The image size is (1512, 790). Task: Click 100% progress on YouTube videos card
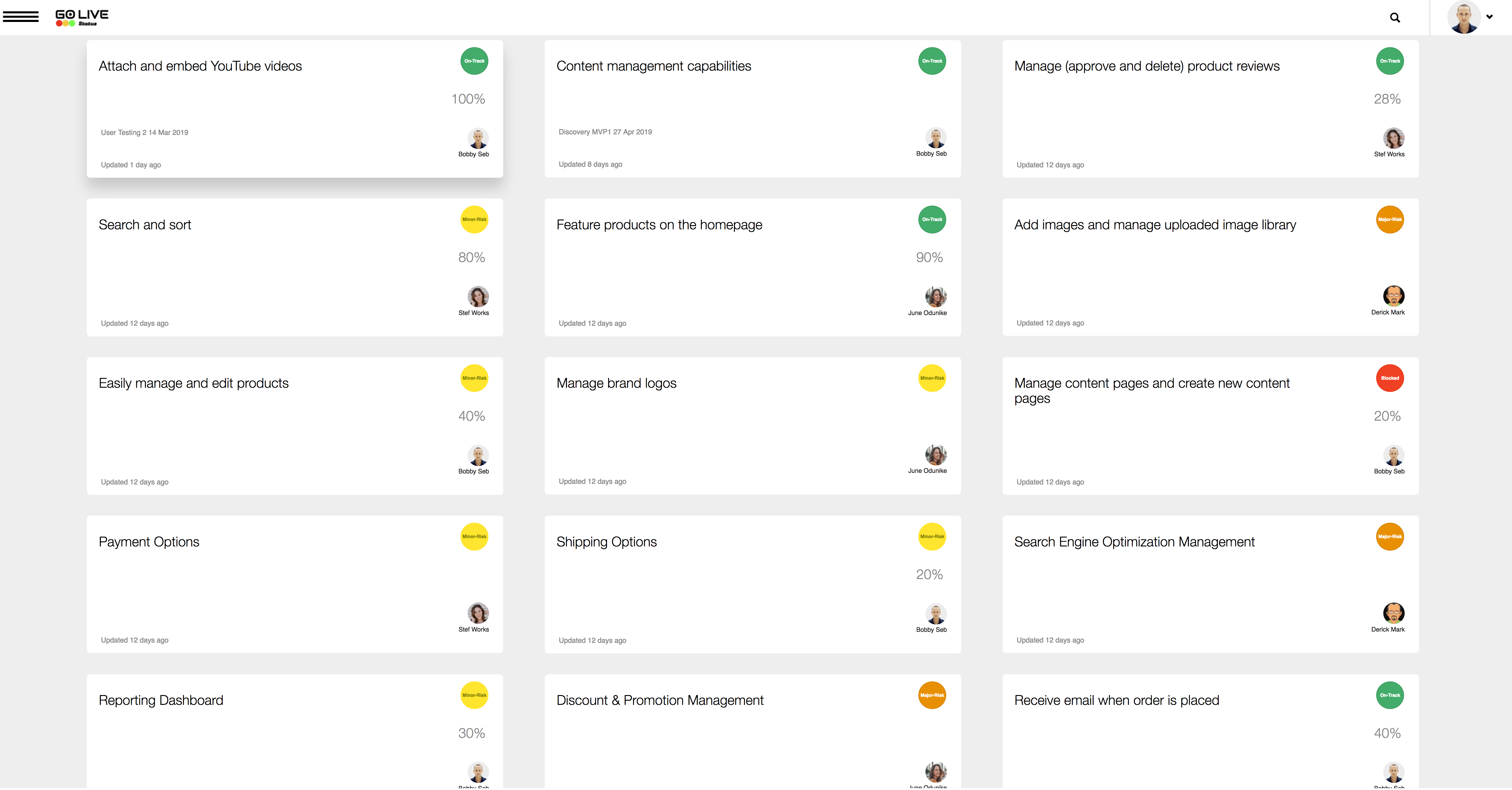(468, 99)
